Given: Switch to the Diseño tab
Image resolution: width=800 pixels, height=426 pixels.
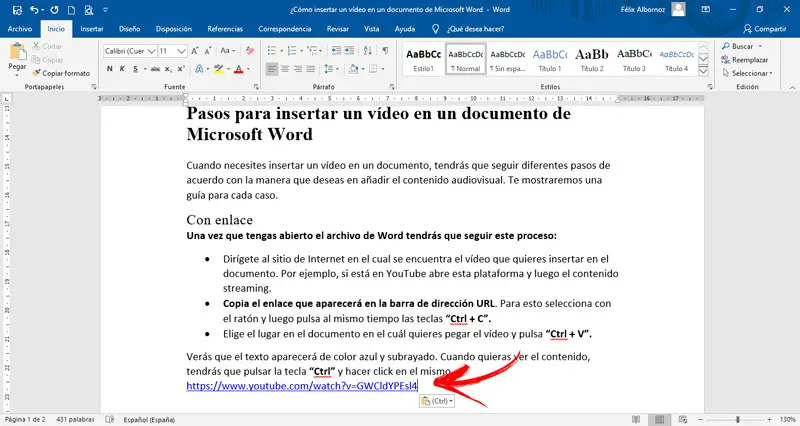Looking at the screenshot, I should (x=130, y=29).
